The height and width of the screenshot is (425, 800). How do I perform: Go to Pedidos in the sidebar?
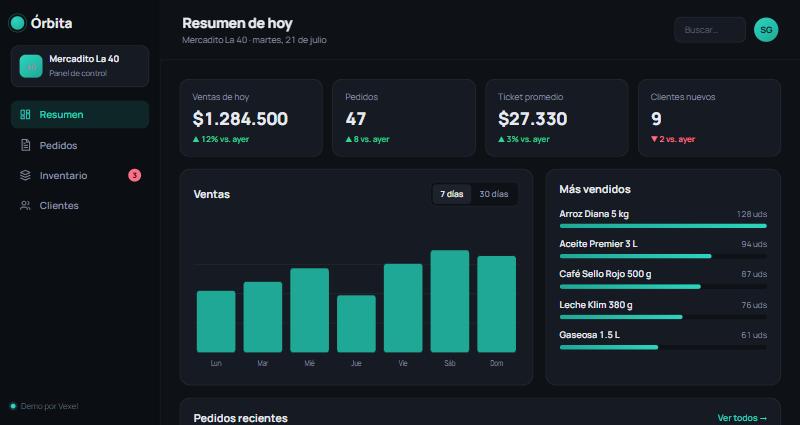click(80, 145)
